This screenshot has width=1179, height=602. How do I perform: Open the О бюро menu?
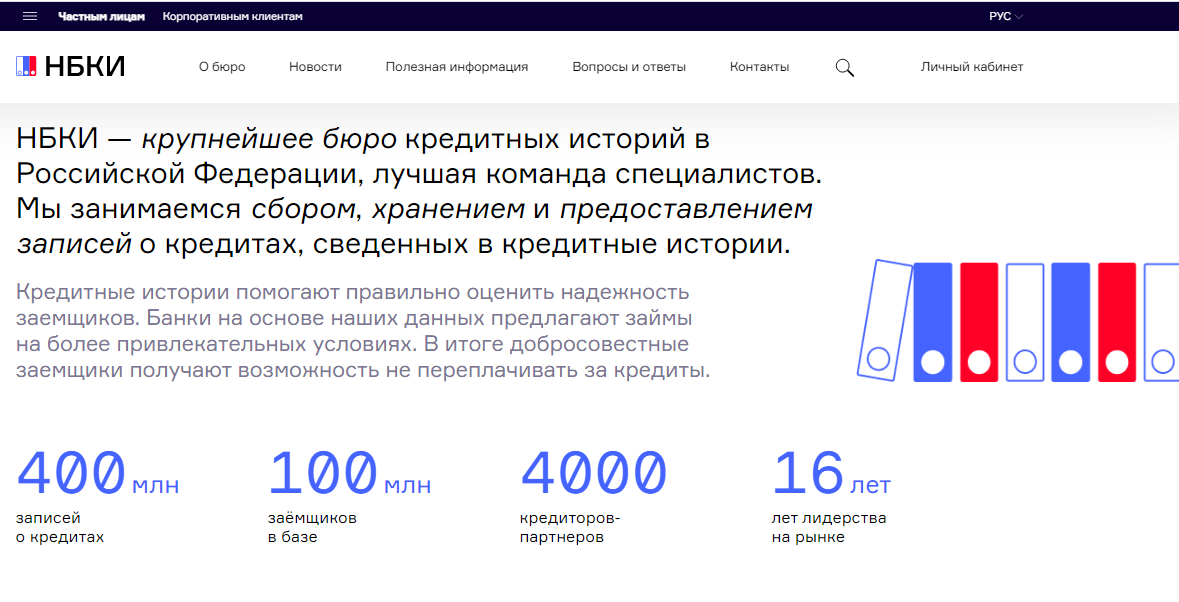pos(222,67)
